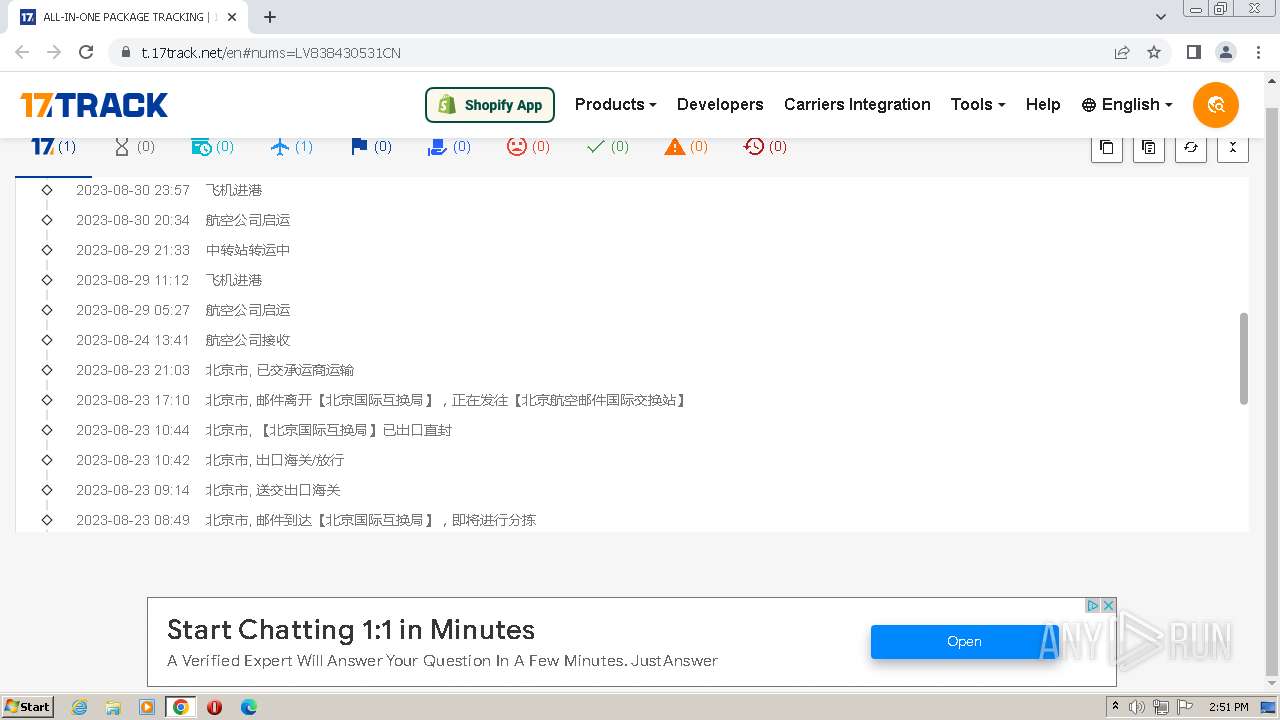1280x720 pixels.
Task: Click the 2023-08-23 09:14 tracking event
Action: coord(208,490)
